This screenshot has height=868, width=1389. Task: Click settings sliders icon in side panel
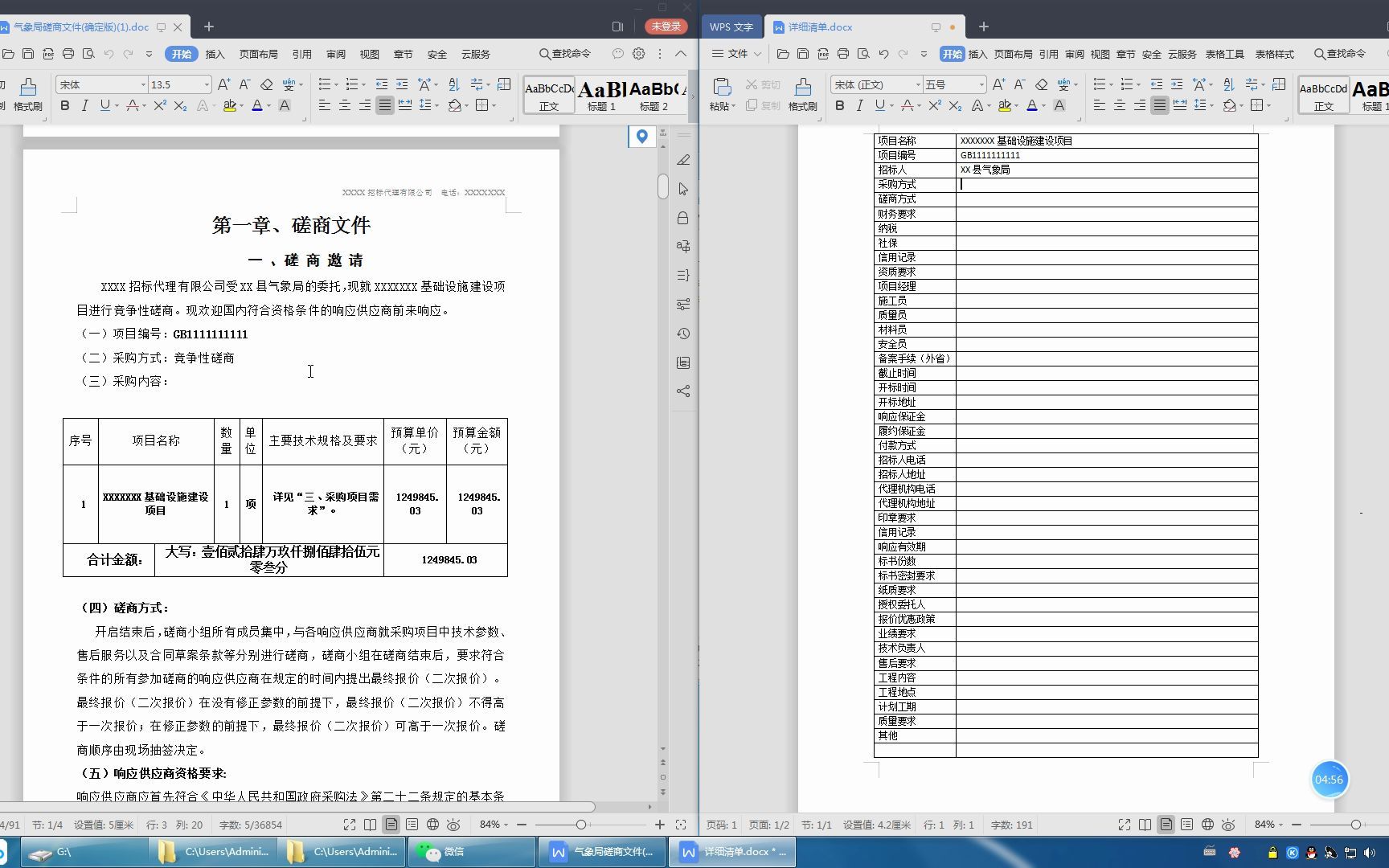tap(683, 305)
